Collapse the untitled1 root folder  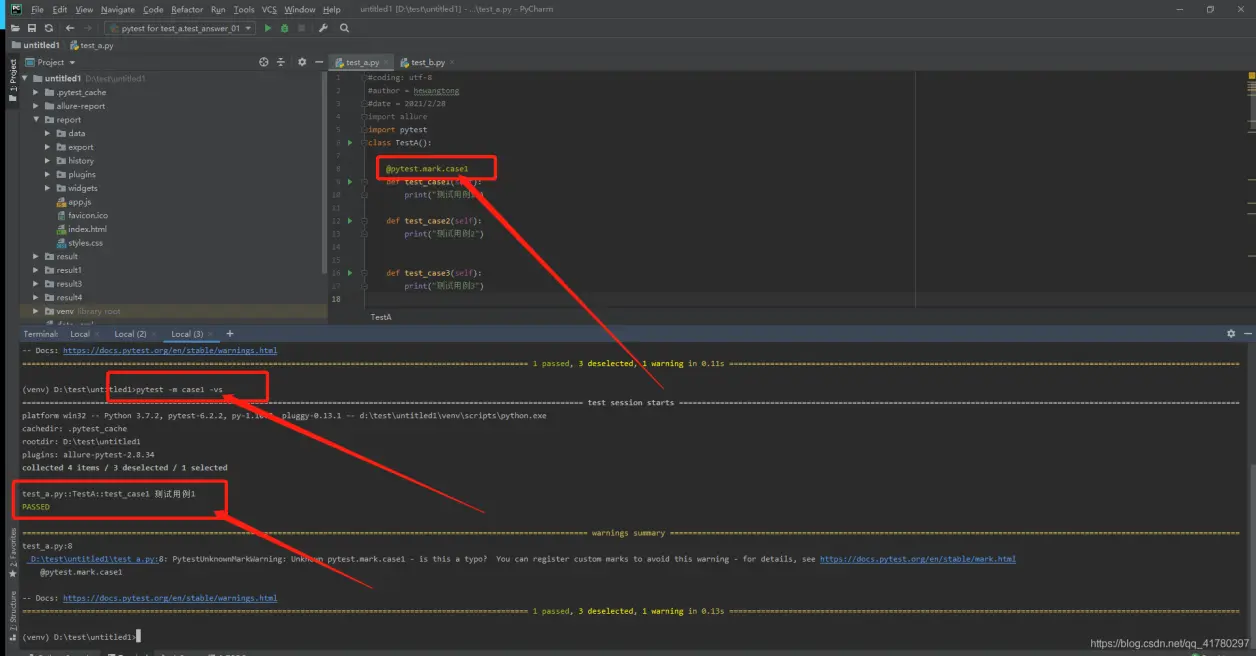(26, 78)
